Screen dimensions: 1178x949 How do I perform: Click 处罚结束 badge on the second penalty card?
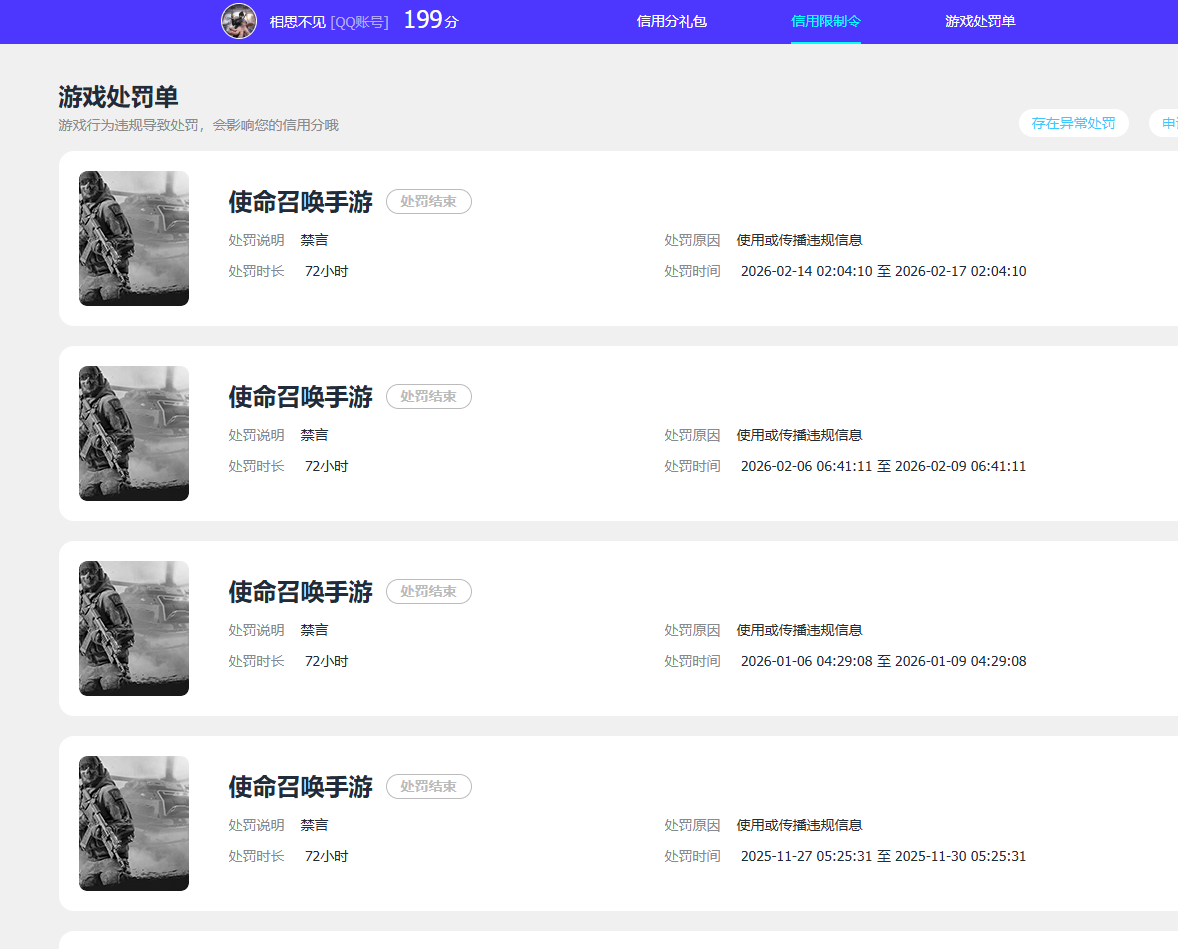[429, 397]
